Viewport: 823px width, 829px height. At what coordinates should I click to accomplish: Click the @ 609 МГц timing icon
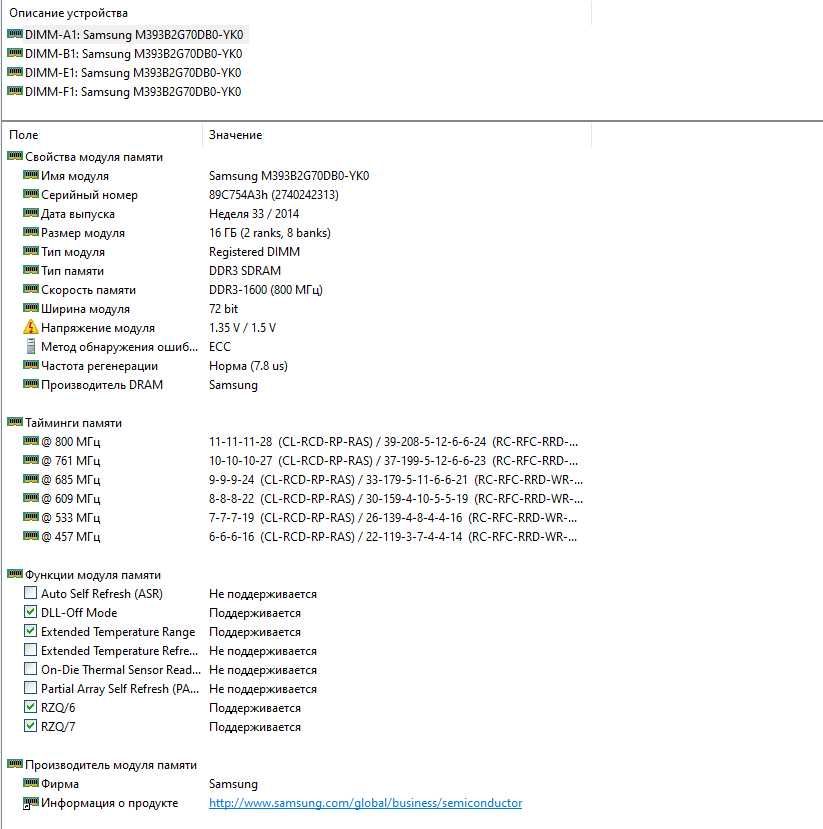pyautogui.click(x=31, y=499)
